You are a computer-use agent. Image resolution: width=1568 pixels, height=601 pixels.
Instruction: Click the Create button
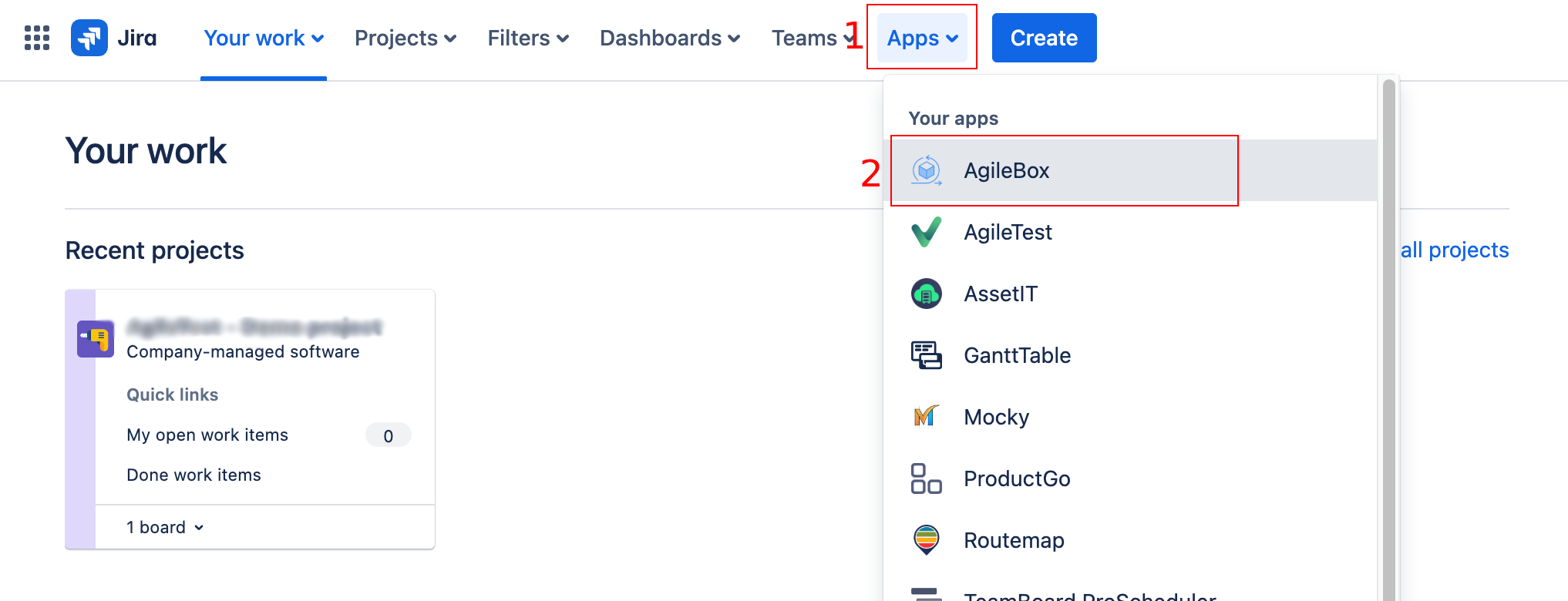pos(1044,38)
